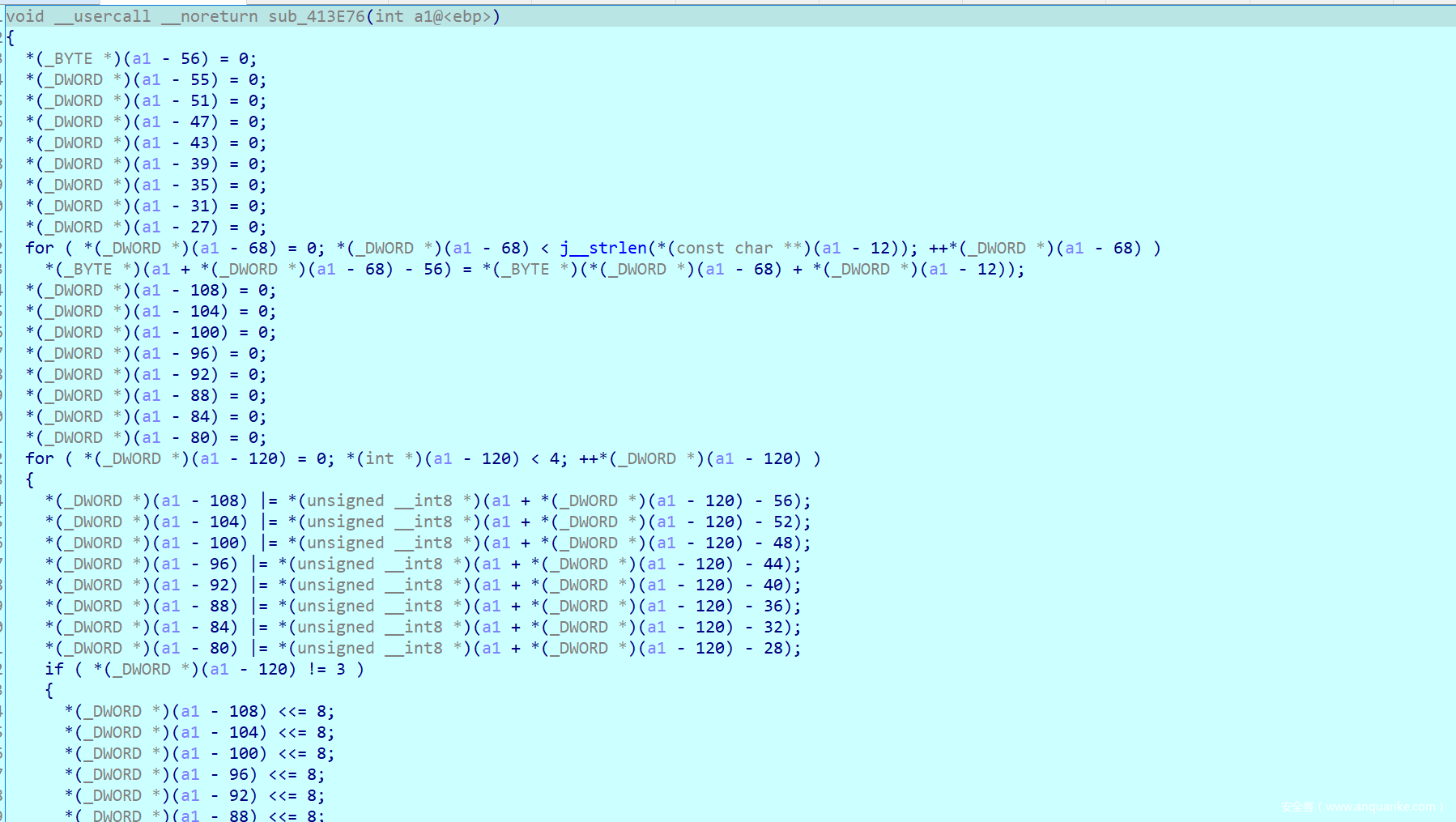Click the a1 - 27 zero assignment line

coord(146,227)
